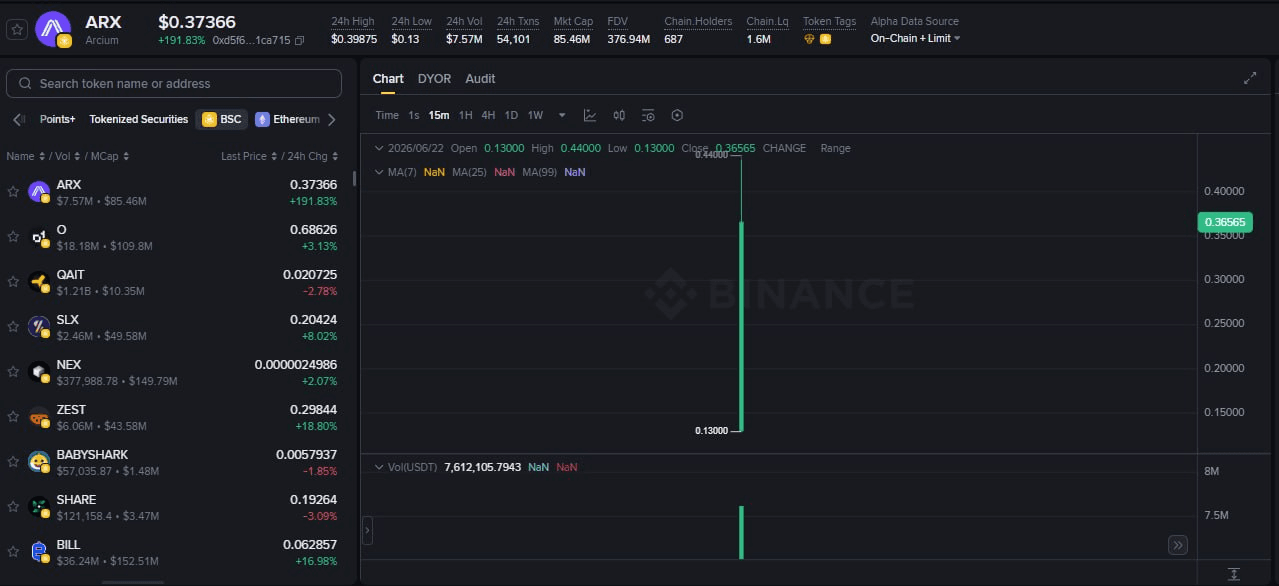Image resolution: width=1279 pixels, height=586 pixels.
Task: Show earlier chain filters on the left
Action: (18, 119)
